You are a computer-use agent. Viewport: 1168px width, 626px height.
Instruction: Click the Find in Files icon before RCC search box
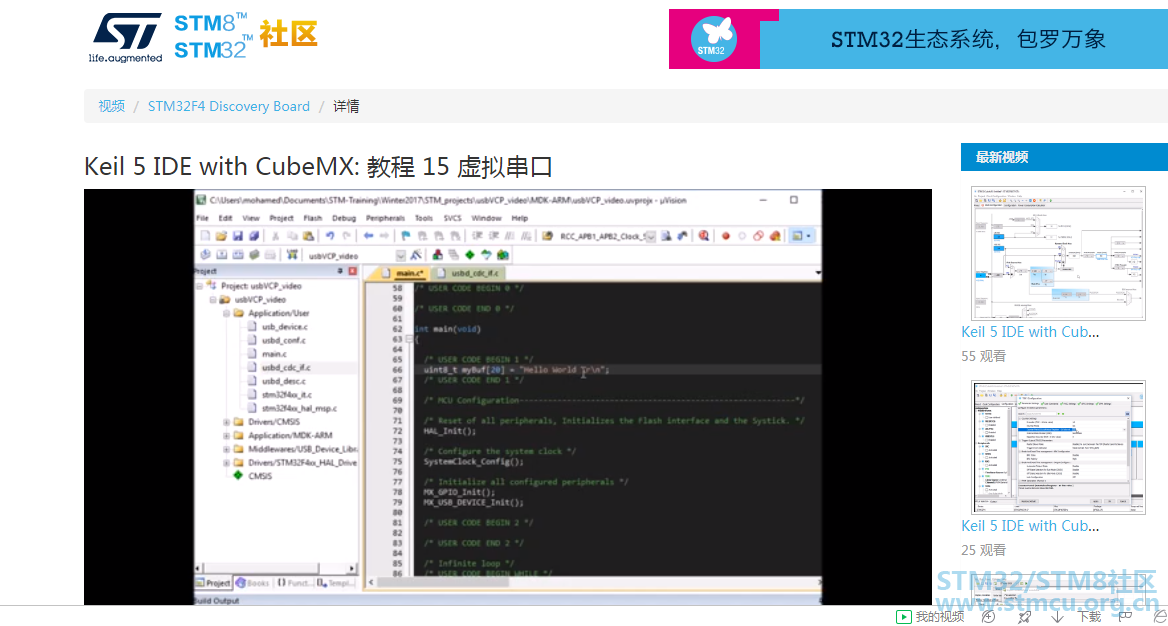(x=548, y=236)
